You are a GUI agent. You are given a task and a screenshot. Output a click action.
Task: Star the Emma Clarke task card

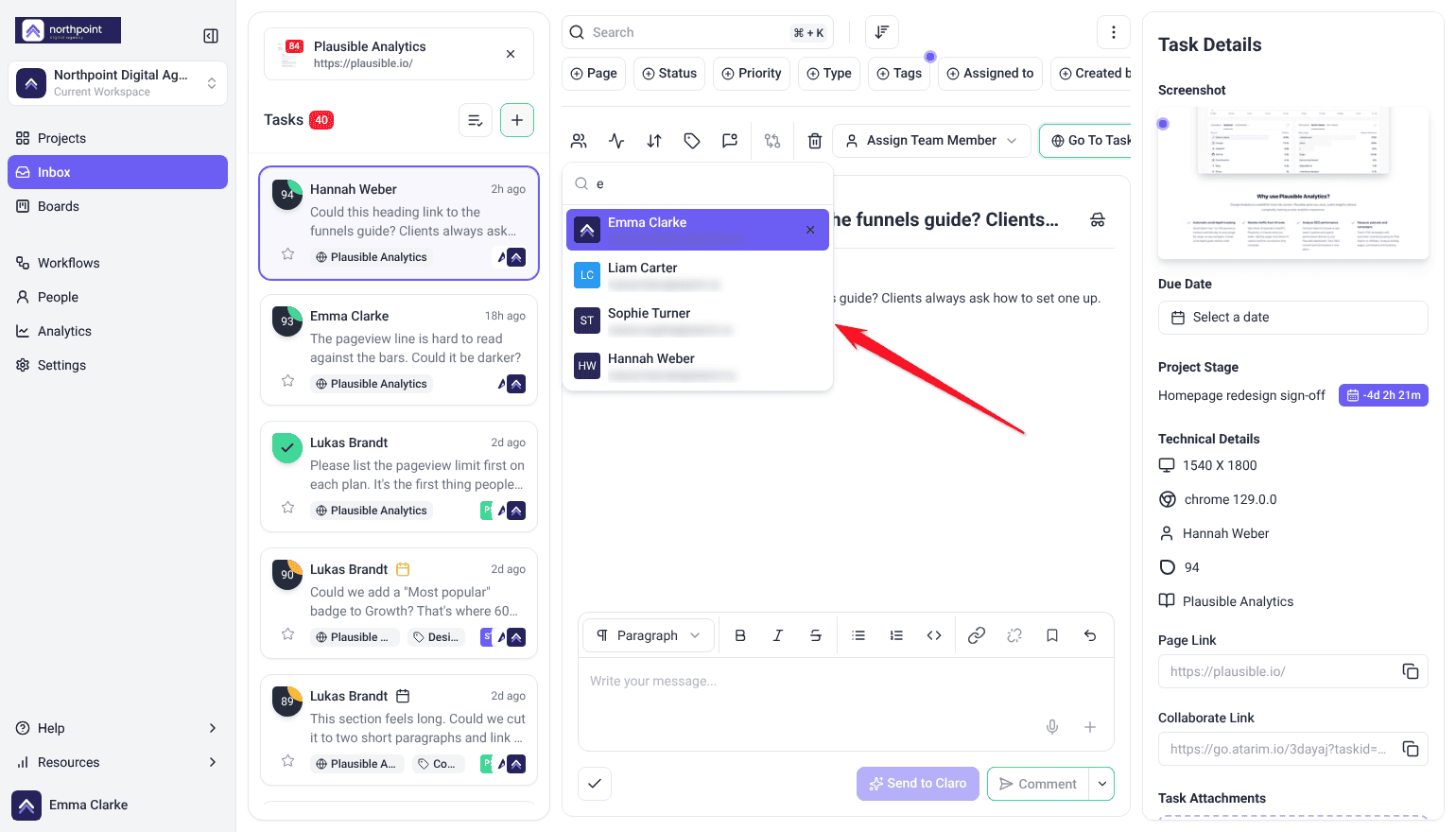point(288,381)
